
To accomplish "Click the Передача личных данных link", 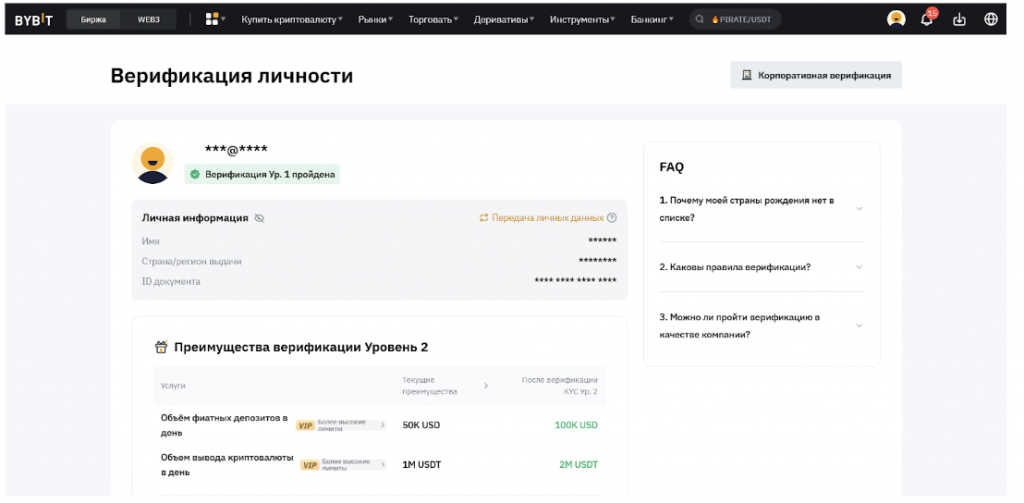I will click(546, 218).
